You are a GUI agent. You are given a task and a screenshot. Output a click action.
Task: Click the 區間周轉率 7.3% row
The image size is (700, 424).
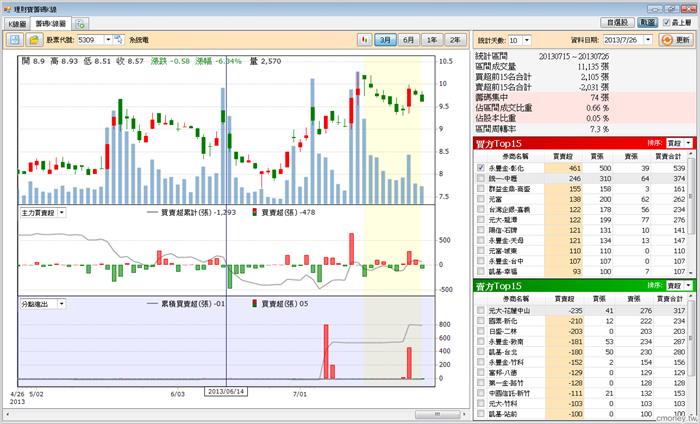point(585,129)
